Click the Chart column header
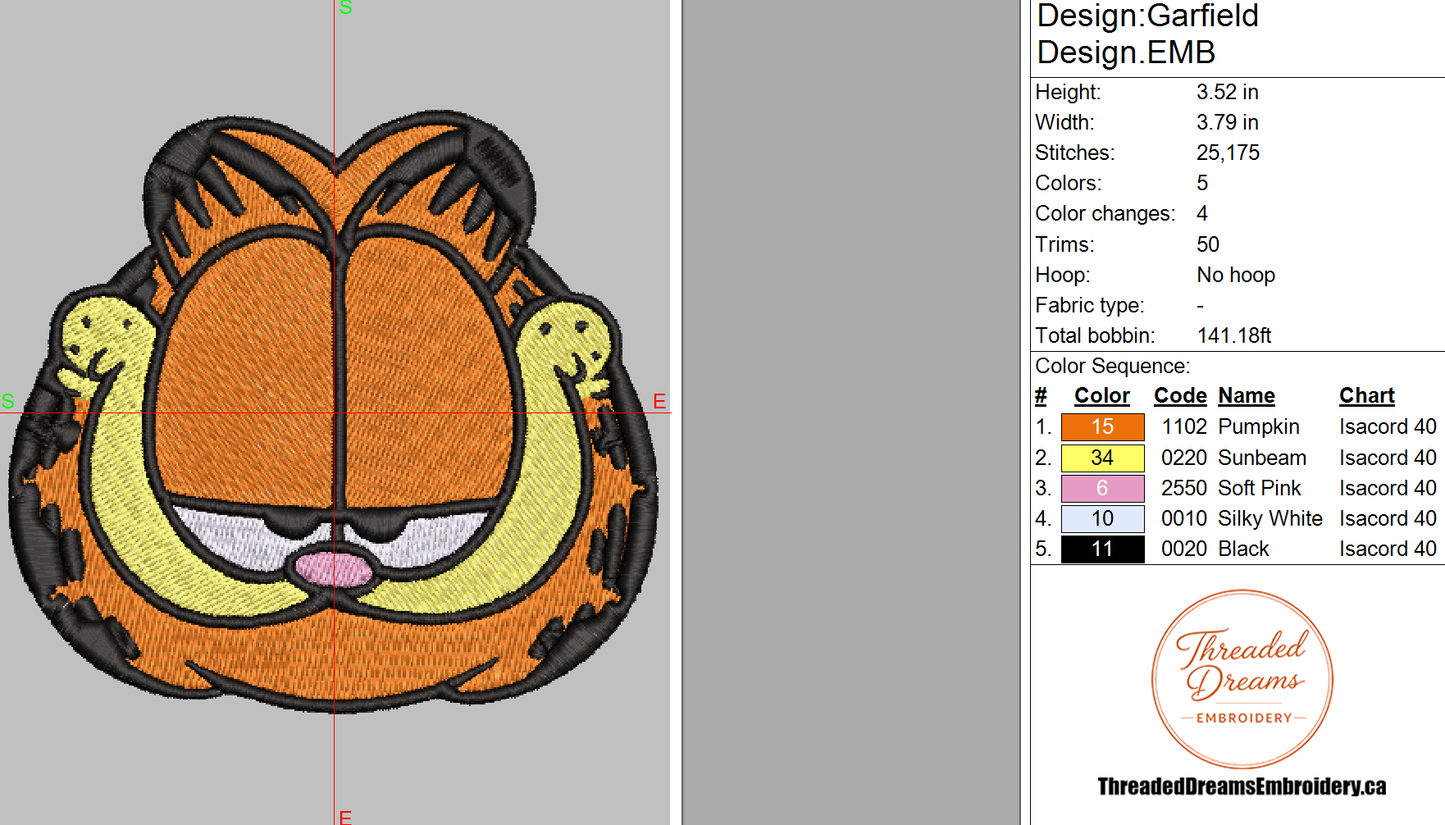This screenshot has height=825, width=1445. pyautogui.click(x=1367, y=396)
